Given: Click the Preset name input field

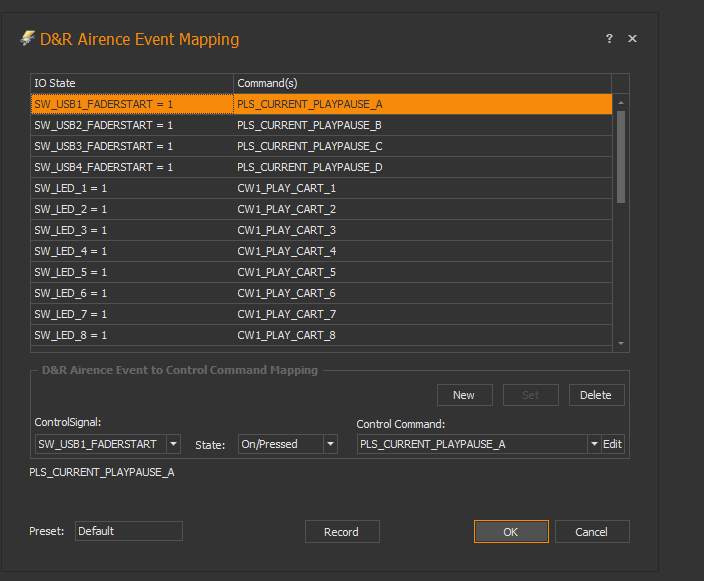Looking at the screenshot, I should click(x=128, y=531).
